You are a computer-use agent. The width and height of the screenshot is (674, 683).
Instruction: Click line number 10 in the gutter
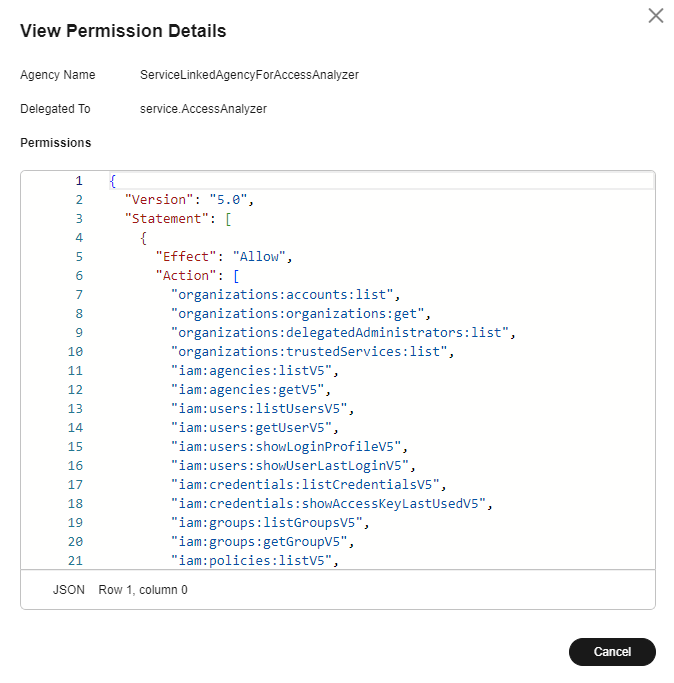click(x=76, y=352)
